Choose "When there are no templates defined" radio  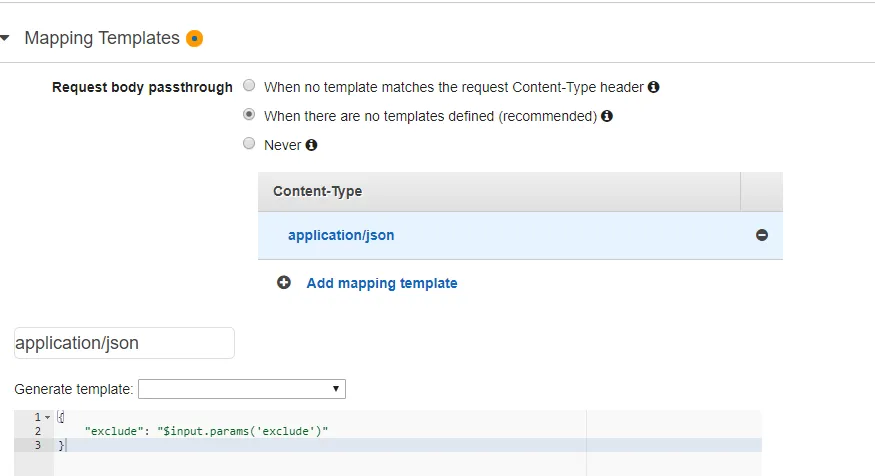click(249, 116)
